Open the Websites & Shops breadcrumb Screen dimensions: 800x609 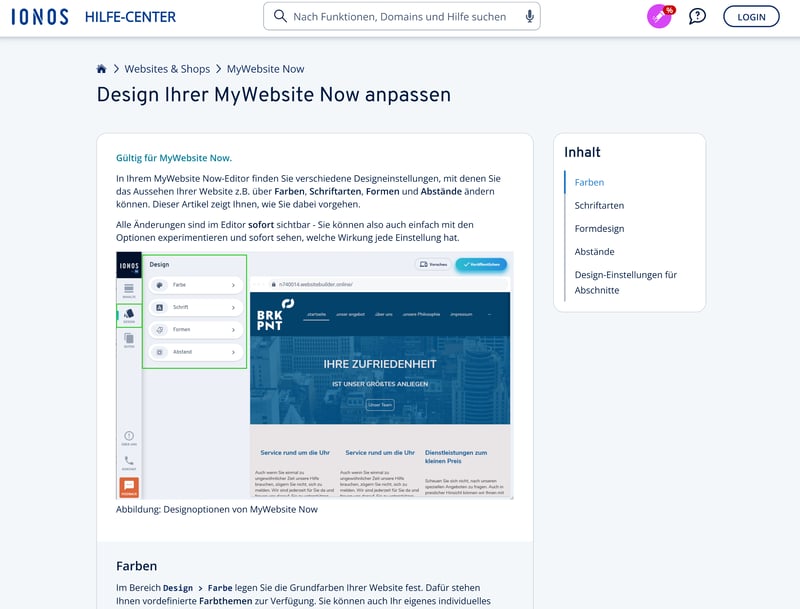167,69
